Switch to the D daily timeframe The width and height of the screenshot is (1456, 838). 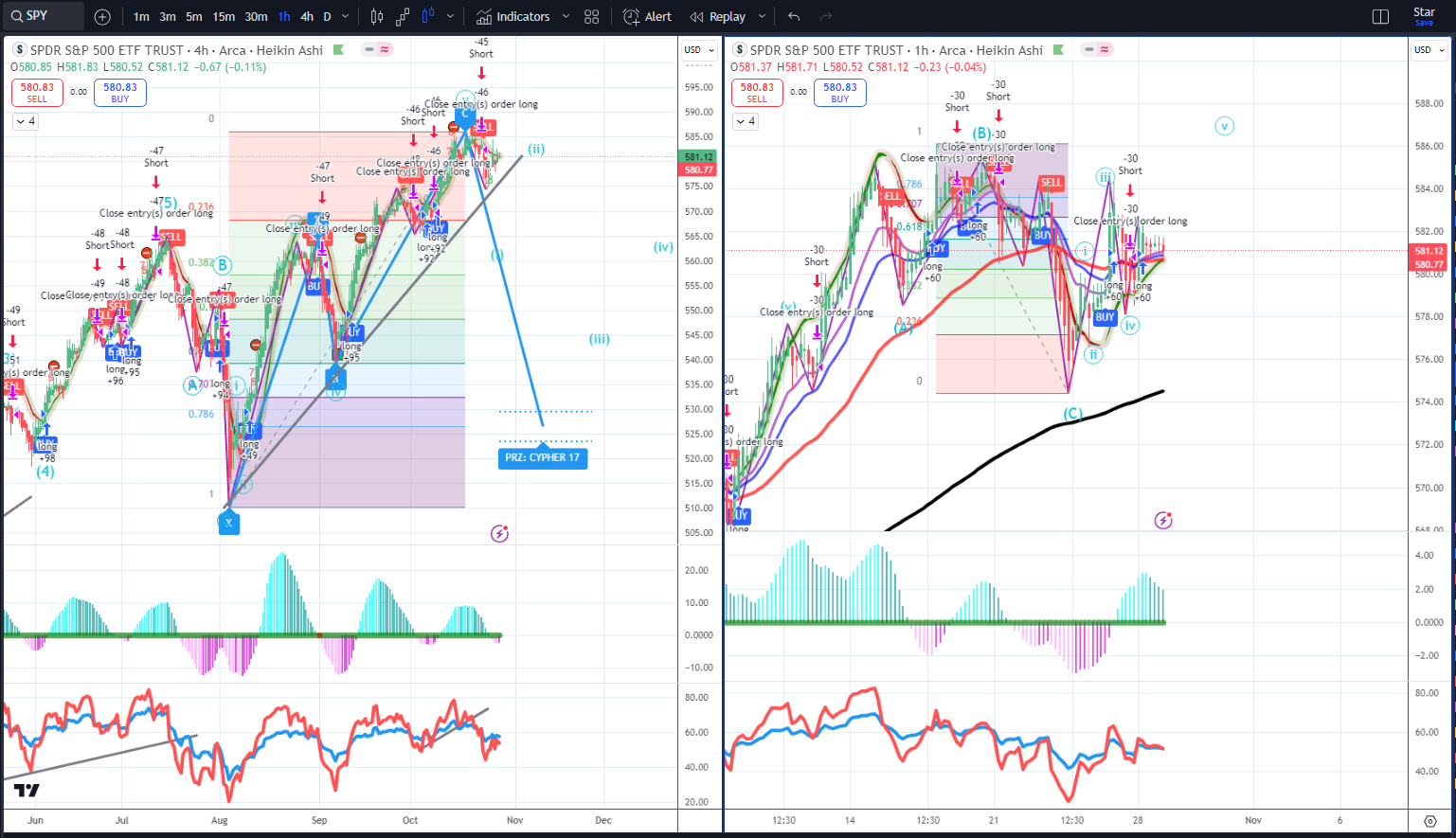tap(328, 16)
